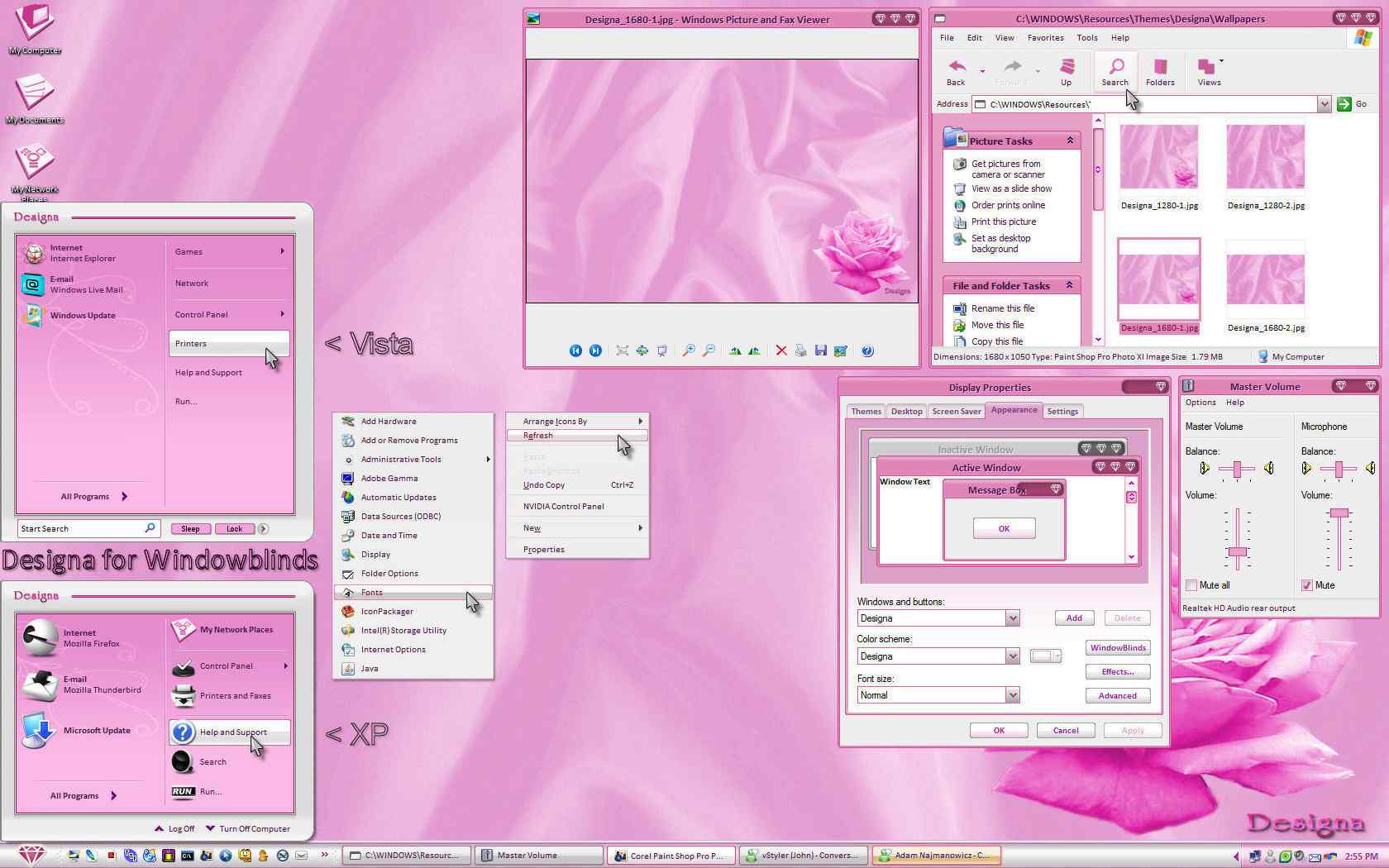1389x868 pixels.
Task: Go to next image in Picture Viewer
Action: pyautogui.click(x=595, y=351)
